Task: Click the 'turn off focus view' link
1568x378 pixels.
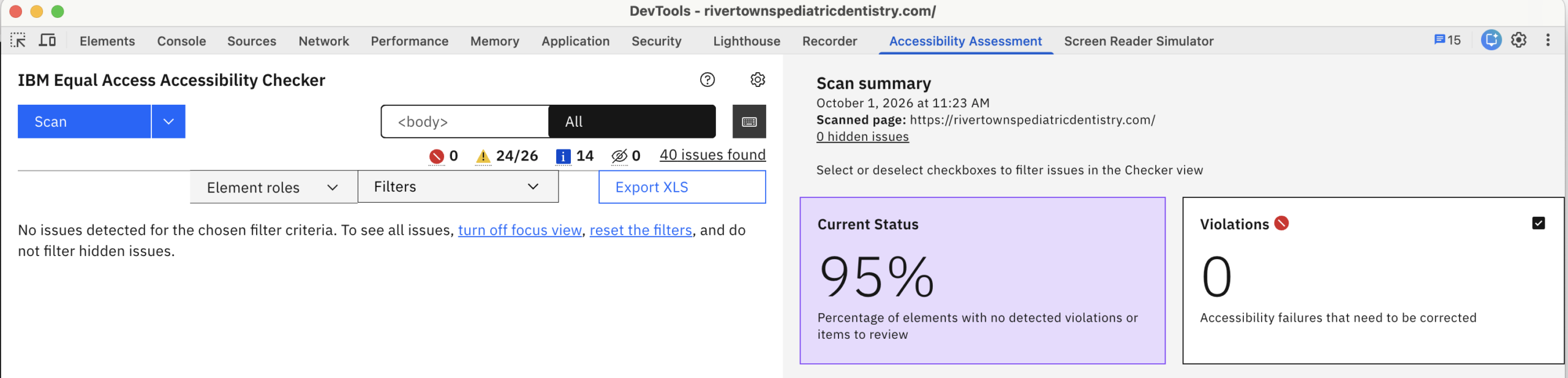Action: tap(519, 230)
